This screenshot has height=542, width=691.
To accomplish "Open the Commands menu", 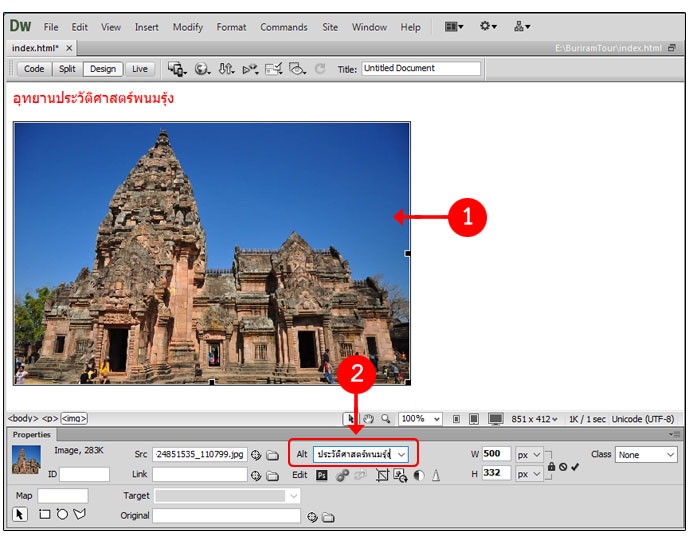I will coord(283,27).
